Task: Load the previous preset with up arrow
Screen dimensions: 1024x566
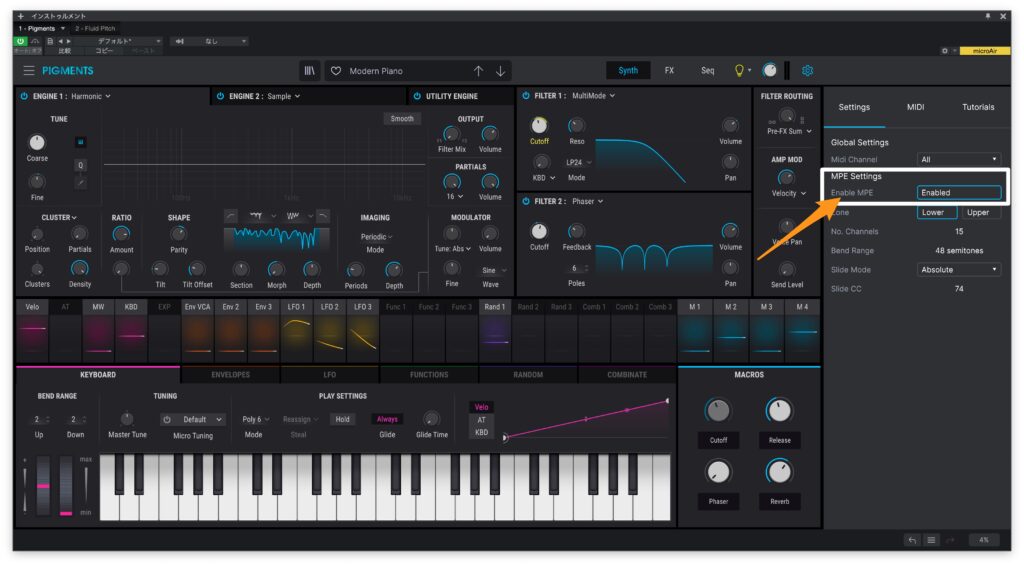Action: coord(478,71)
